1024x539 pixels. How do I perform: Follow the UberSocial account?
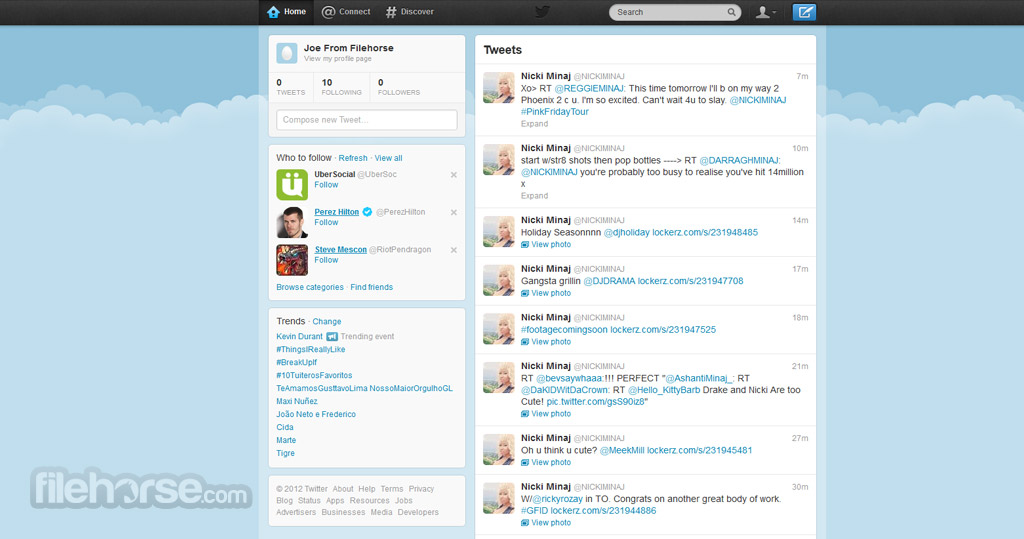click(x=326, y=185)
